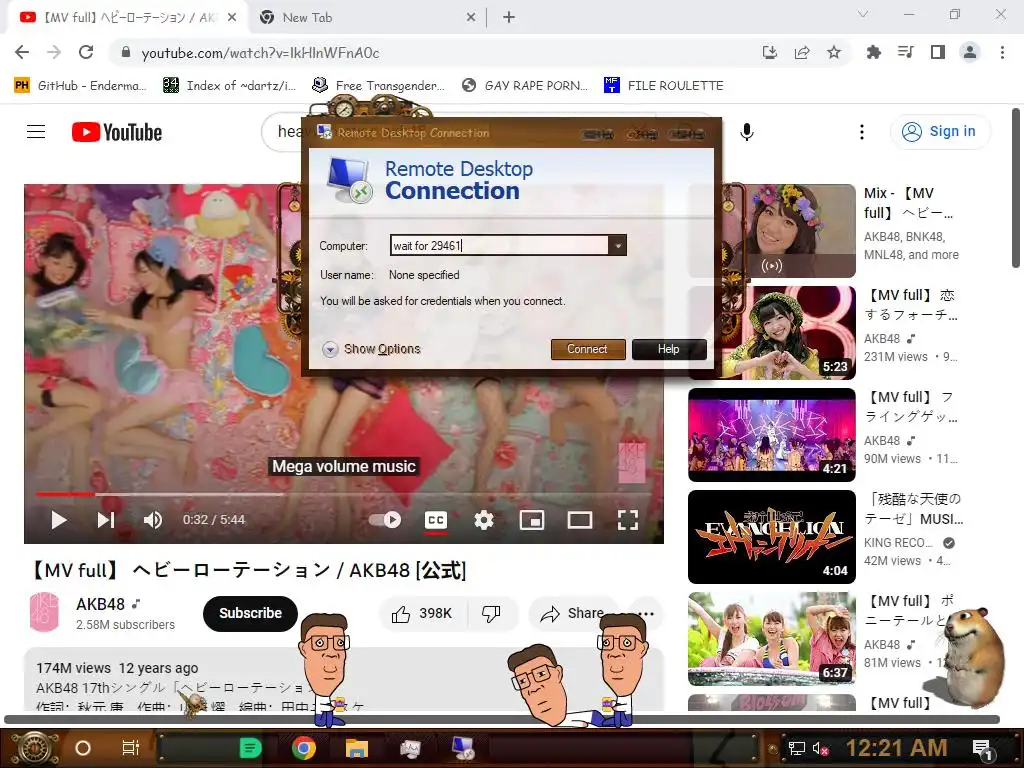Click the browser Back arrow

pos(22,52)
